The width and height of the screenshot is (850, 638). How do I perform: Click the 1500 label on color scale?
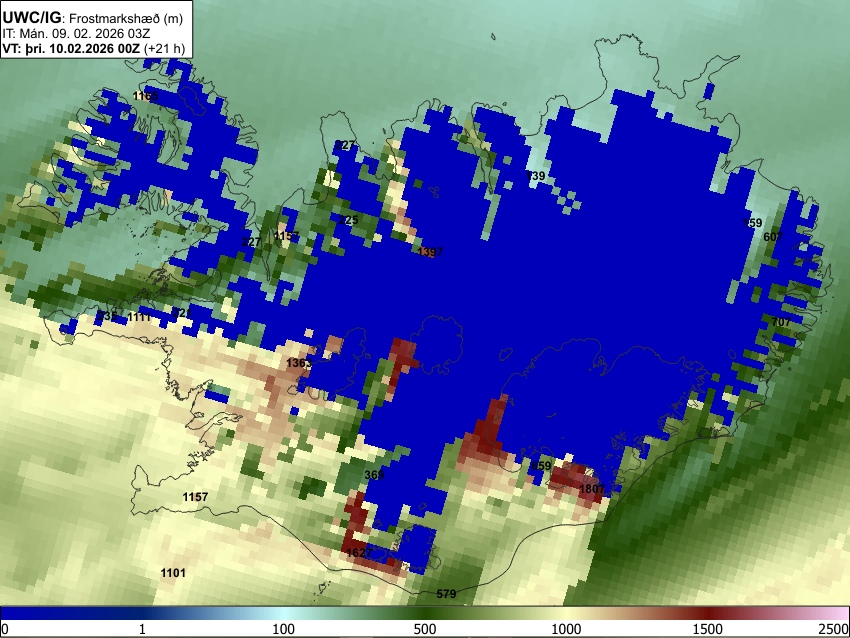pos(708,629)
